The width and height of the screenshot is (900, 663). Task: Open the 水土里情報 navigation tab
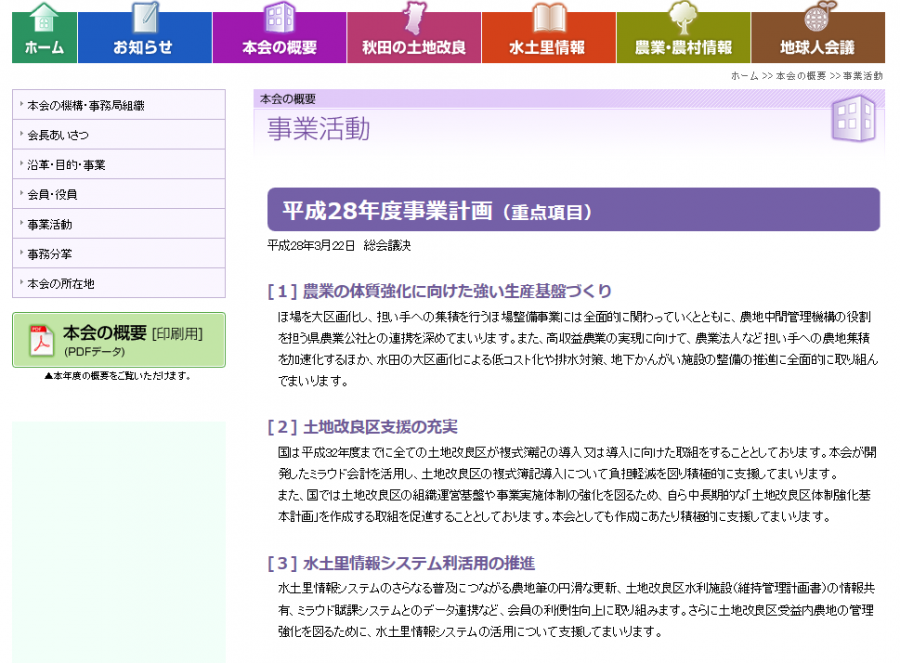548,47
